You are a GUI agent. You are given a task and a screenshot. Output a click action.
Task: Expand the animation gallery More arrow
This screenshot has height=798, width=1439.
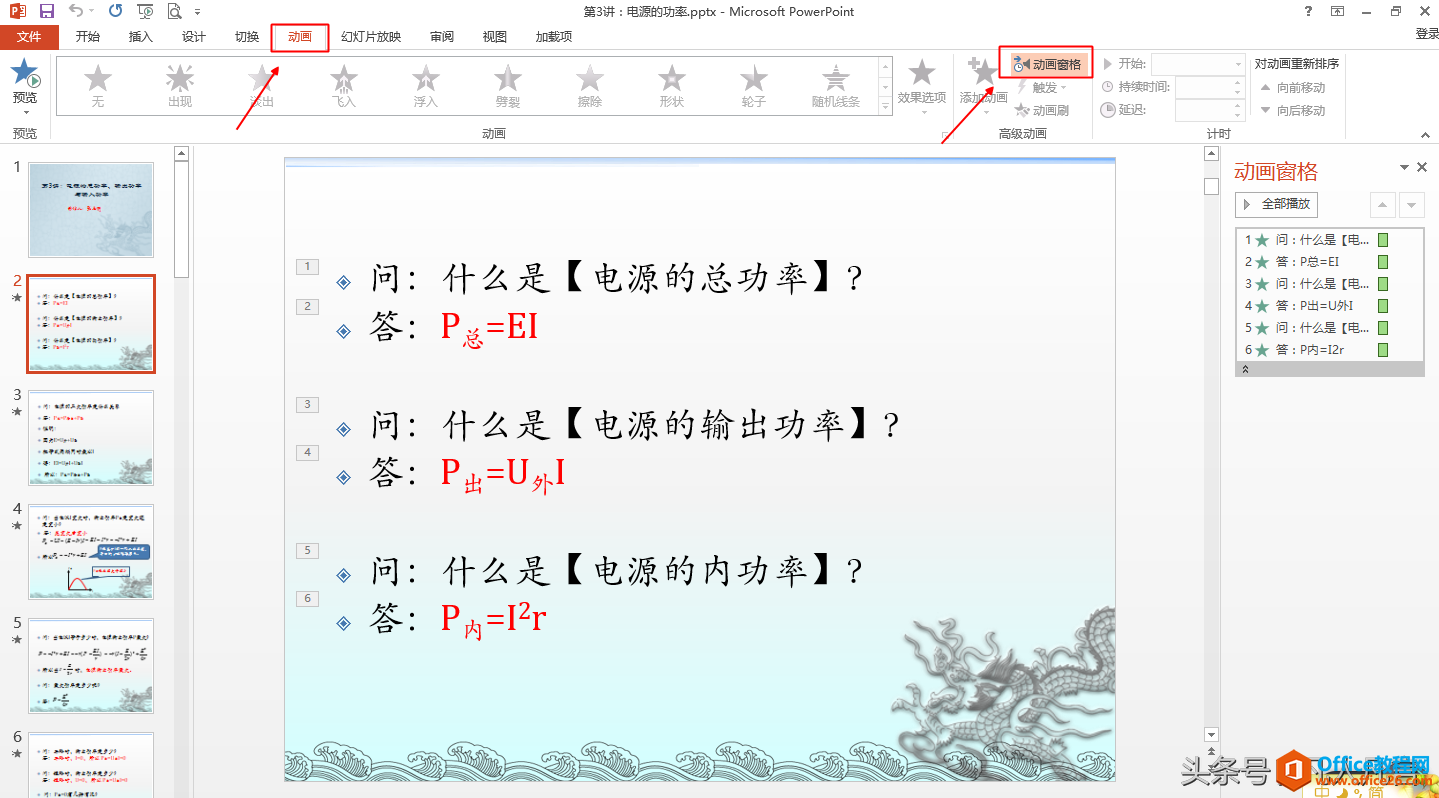[x=885, y=106]
